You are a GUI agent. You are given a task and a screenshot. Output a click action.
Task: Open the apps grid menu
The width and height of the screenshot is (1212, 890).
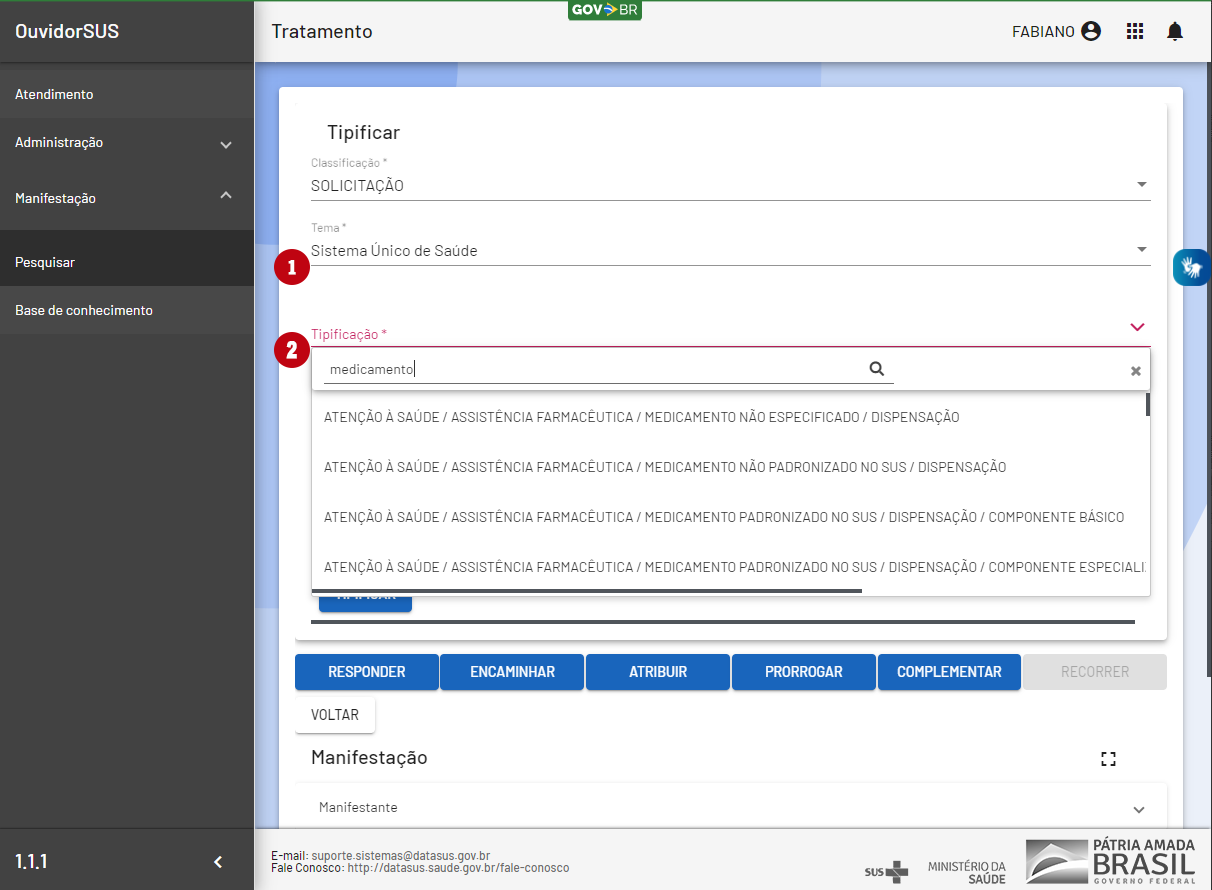point(1134,31)
